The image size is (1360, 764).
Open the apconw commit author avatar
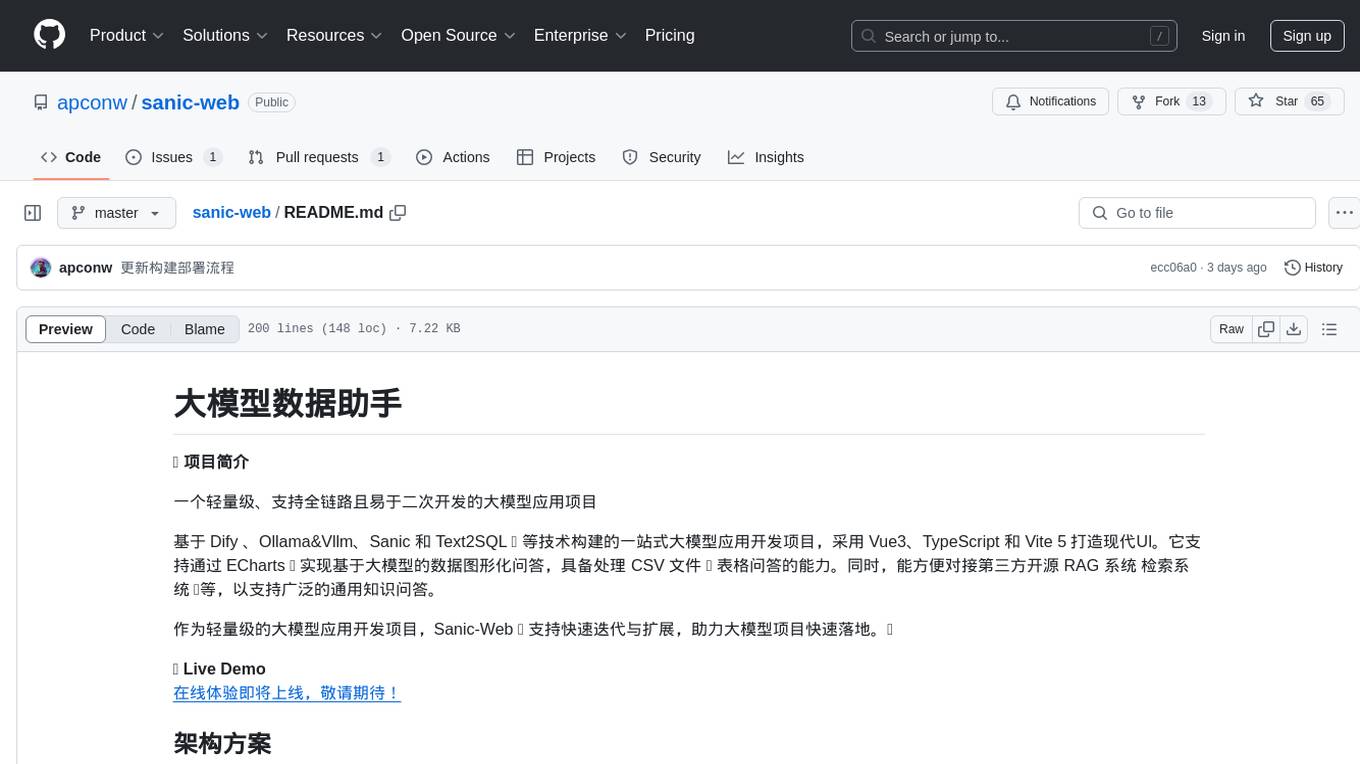41,268
